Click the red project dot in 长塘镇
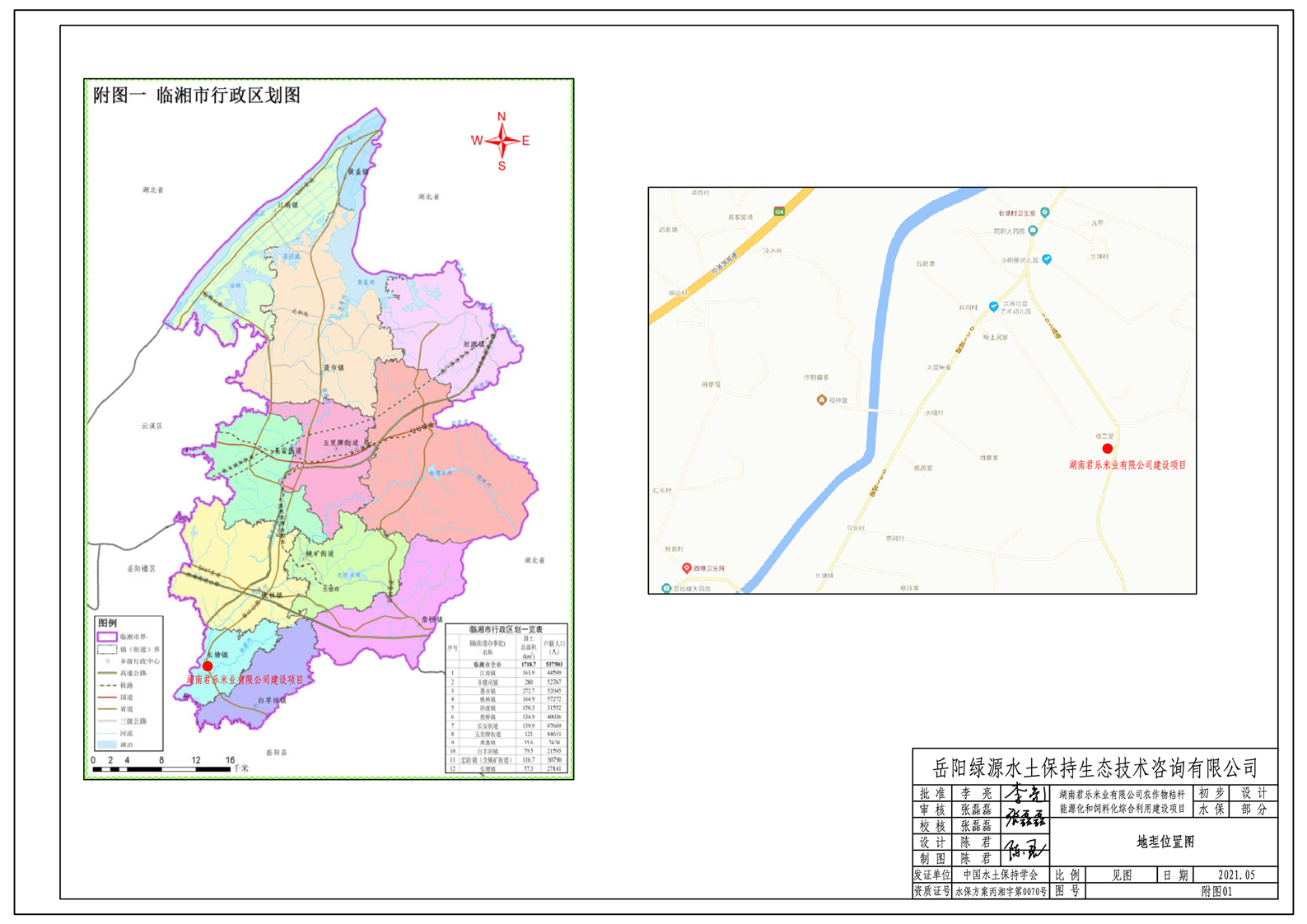 [x=208, y=666]
